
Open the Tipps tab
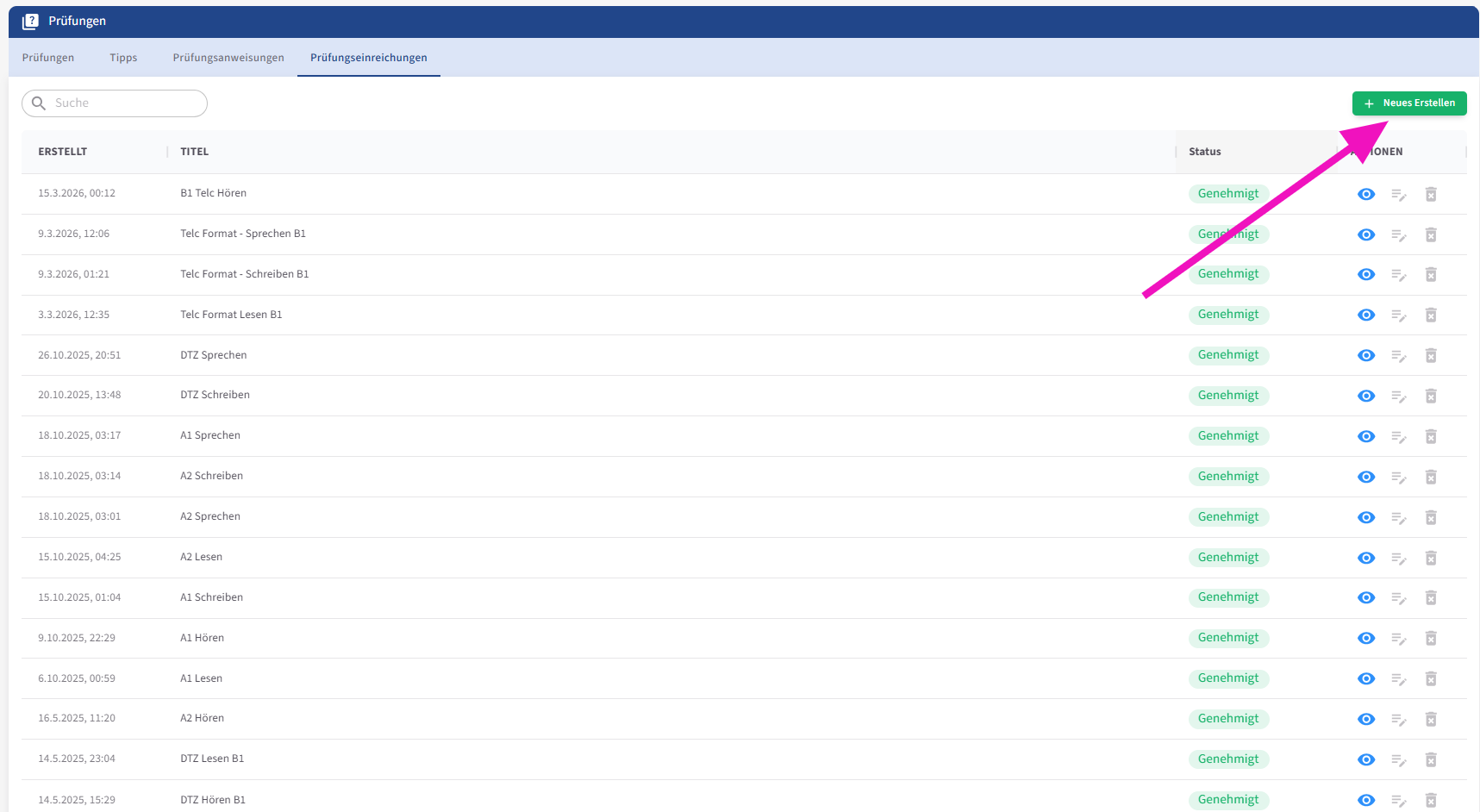coord(123,58)
